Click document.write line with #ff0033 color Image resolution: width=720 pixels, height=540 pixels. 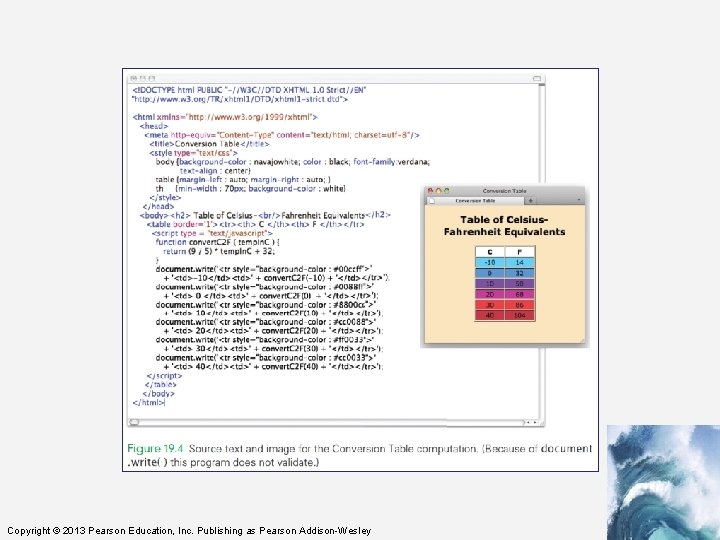point(264,340)
